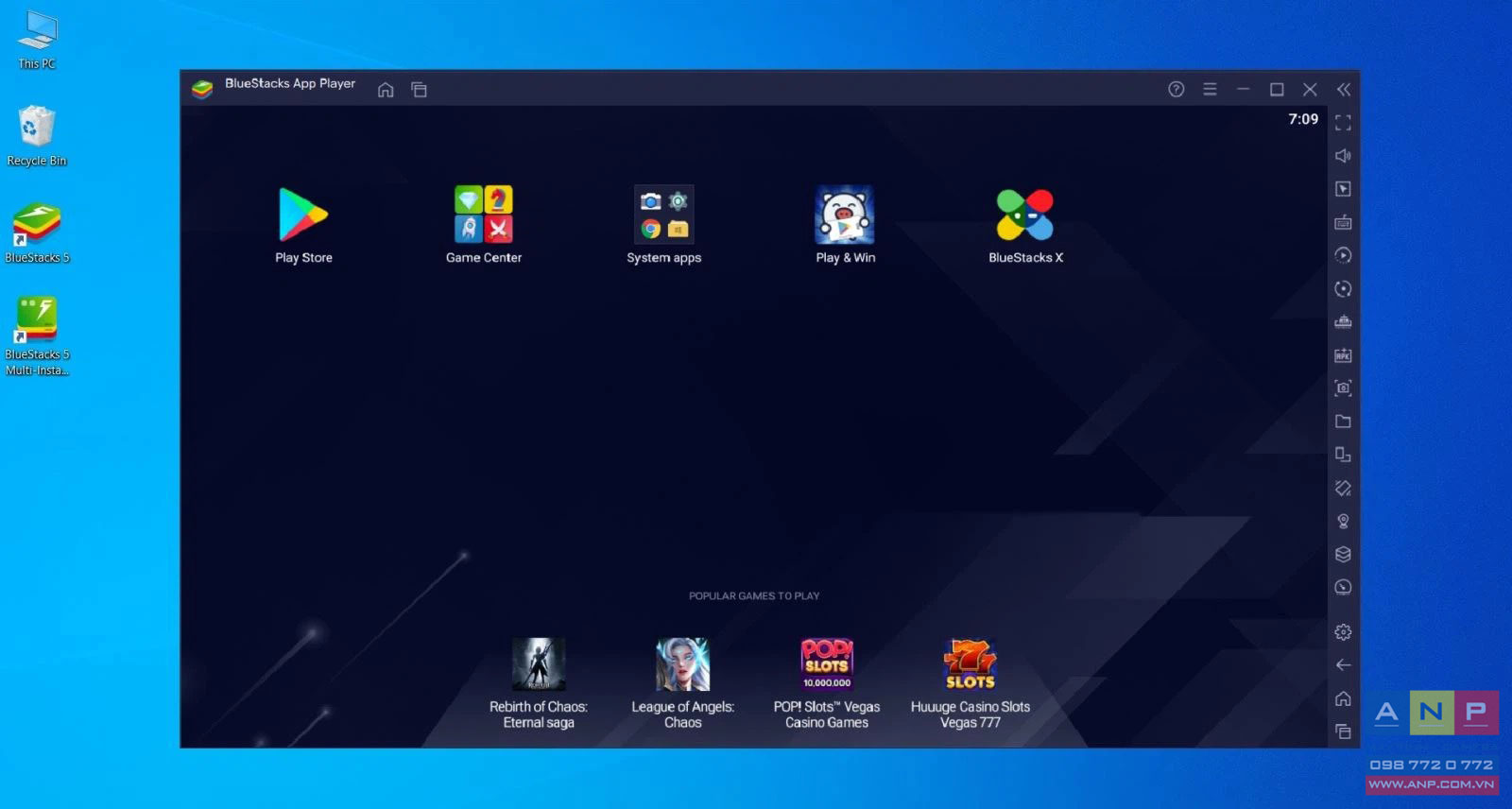1512x809 pixels.
Task: Open set location pin icon
Action: [1343, 521]
